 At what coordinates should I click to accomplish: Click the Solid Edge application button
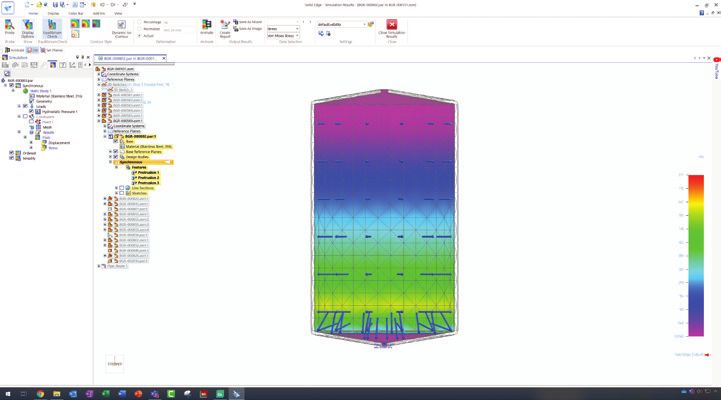(8, 6)
